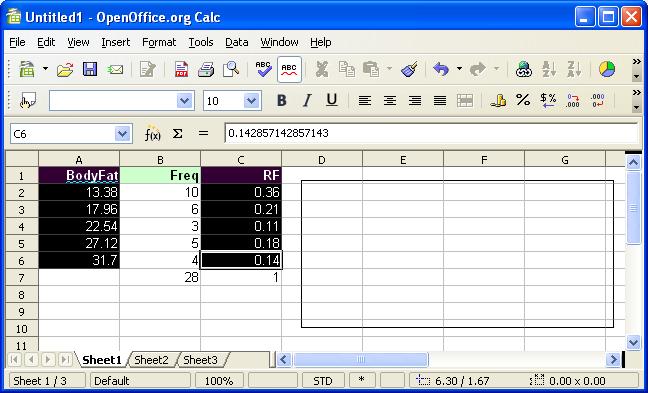This screenshot has height=393, width=648.
Task: Expand the font size dropdown
Action: coord(251,100)
